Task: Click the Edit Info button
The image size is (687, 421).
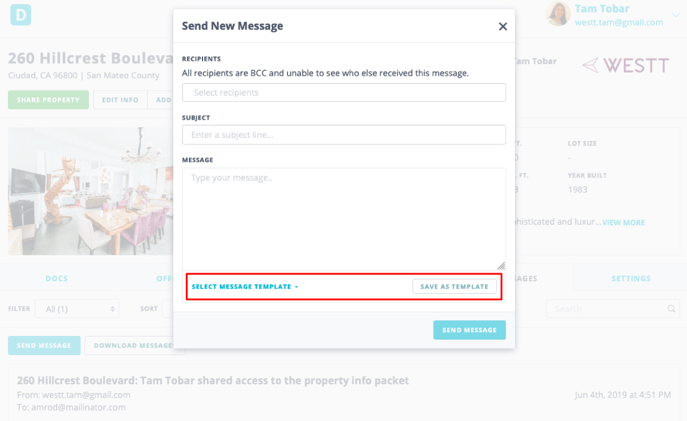Action: [120, 100]
